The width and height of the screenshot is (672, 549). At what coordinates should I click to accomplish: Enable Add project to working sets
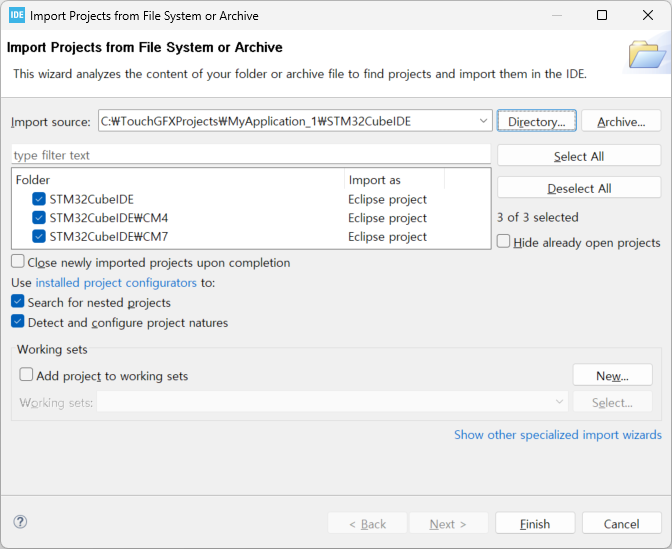[x=26, y=375]
